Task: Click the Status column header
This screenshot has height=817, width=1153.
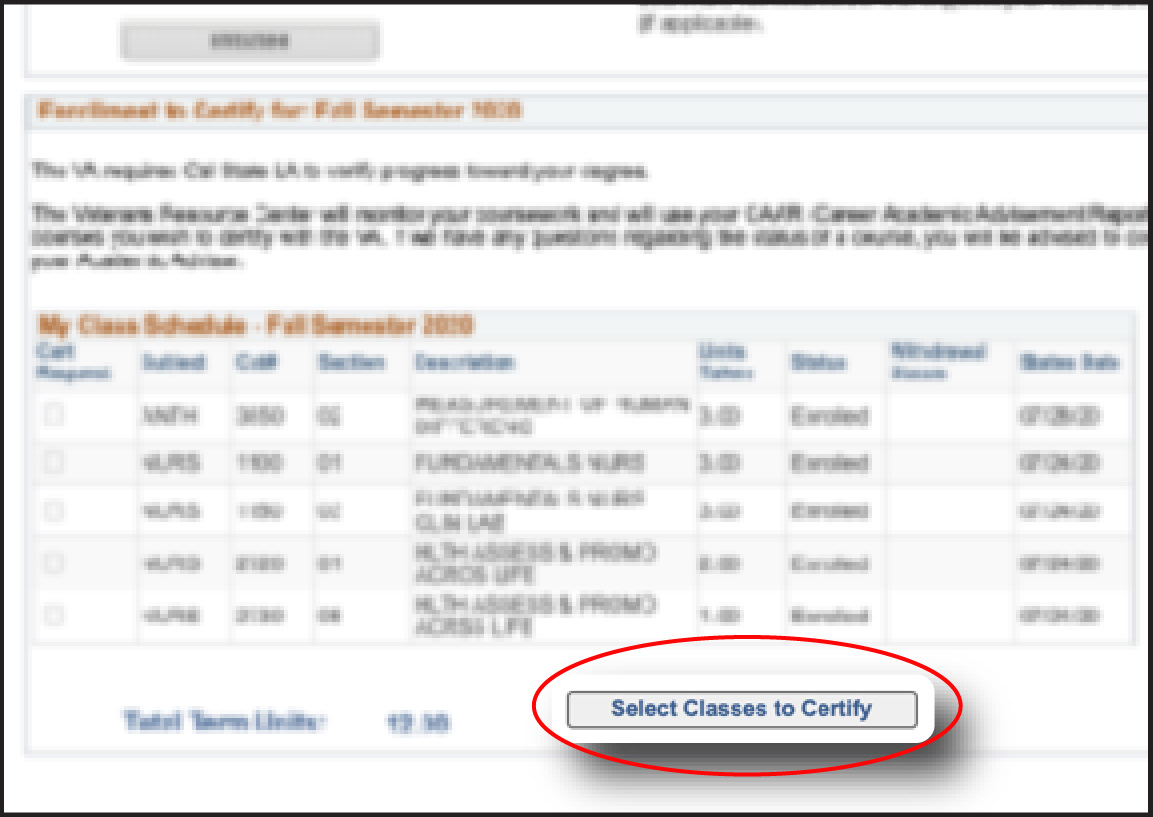Action: 818,363
